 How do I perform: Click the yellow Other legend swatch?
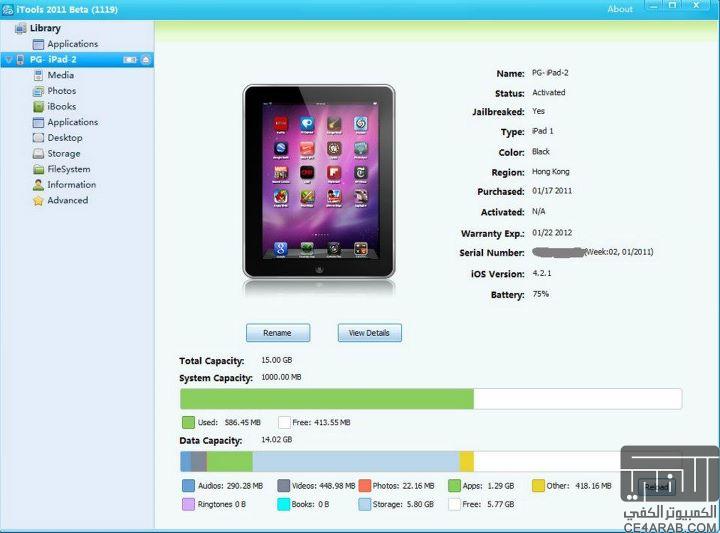coord(538,486)
